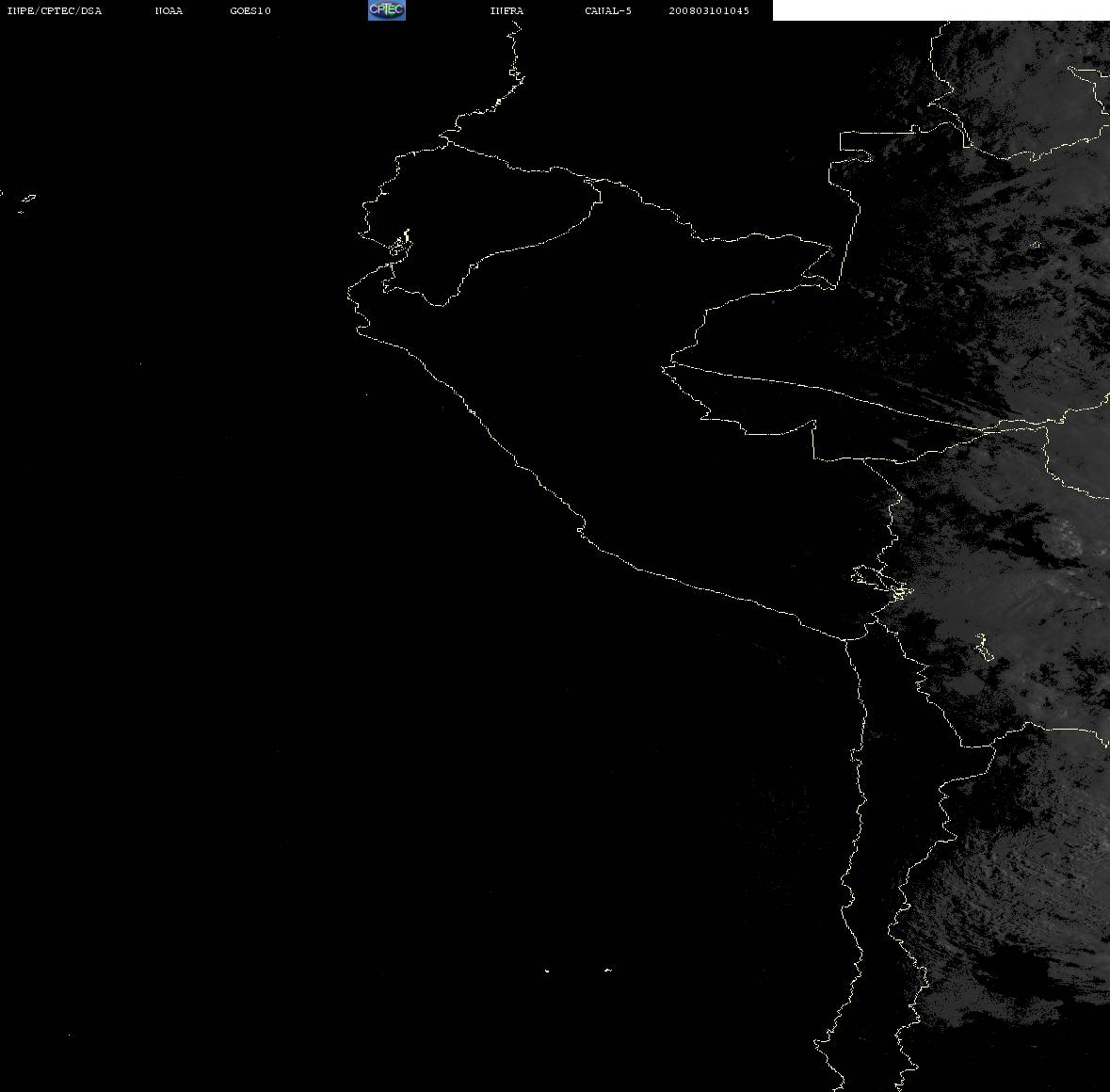The image size is (1110, 1092).
Task: Click the CANAL-5 channel label
Action: tap(608, 10)
